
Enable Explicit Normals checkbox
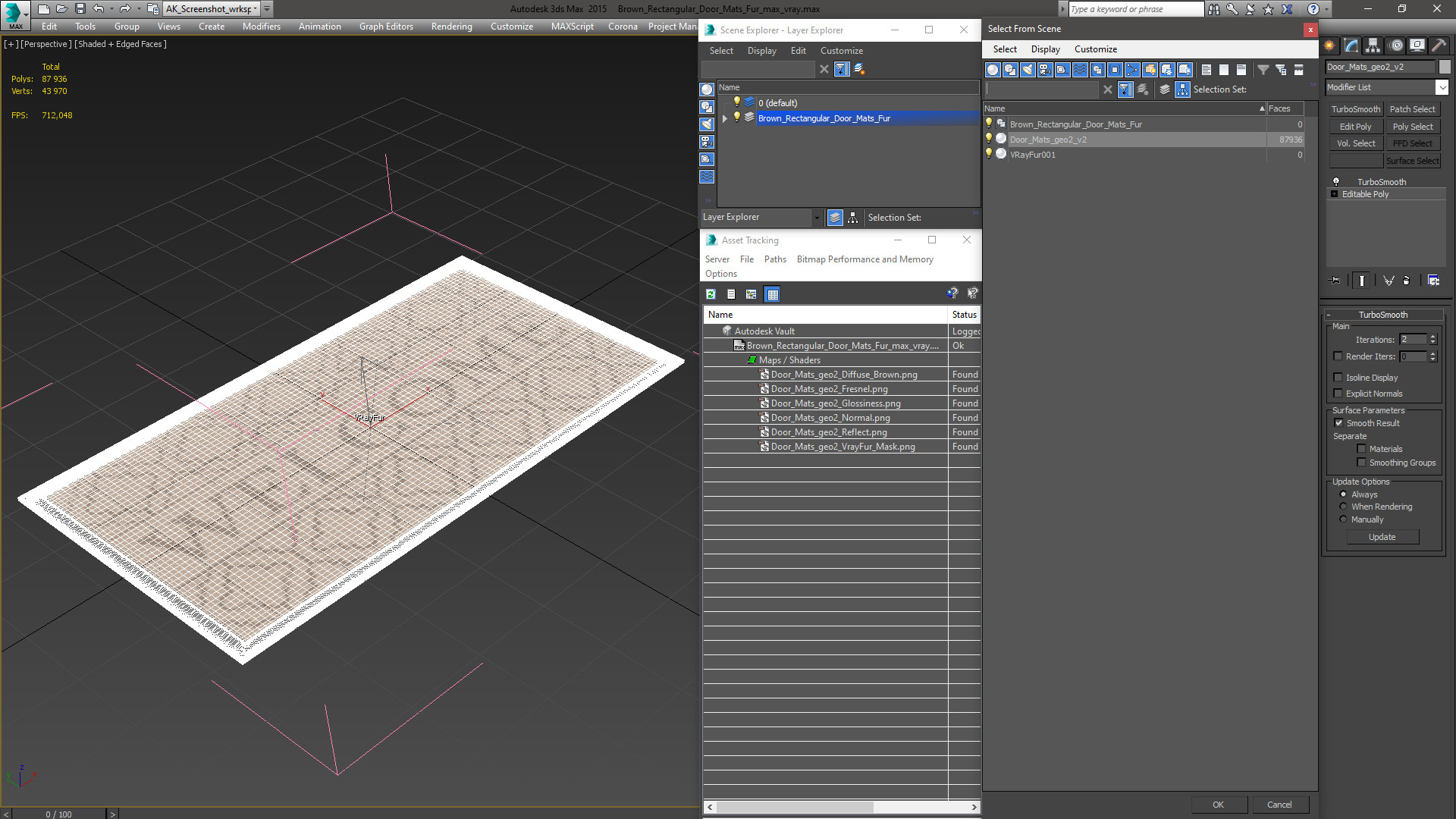(x=1338, y=394)
